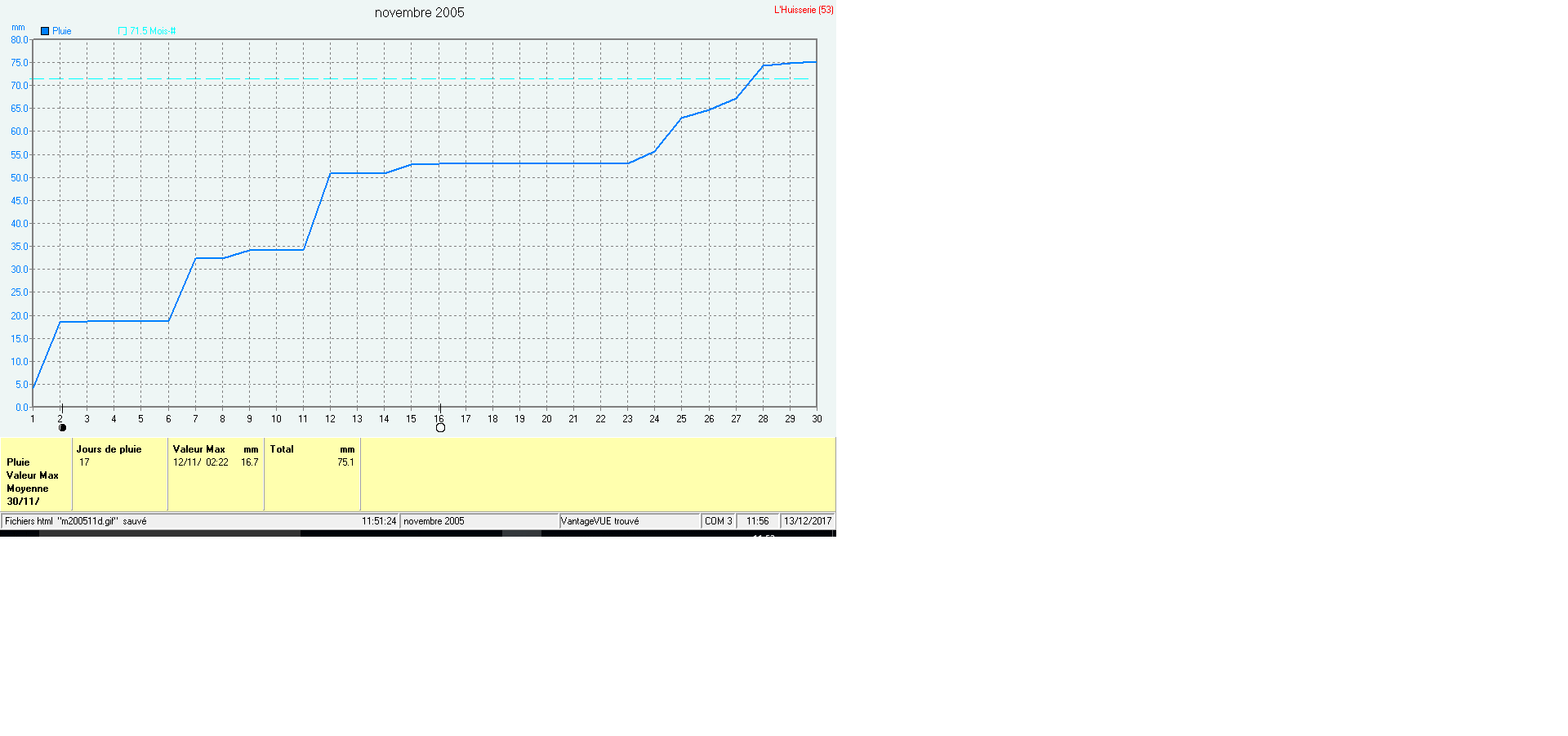The width and height of the screenshot is (1568, 736).
Task: Click the new moon marker under day 2
Action: [62, 427]
